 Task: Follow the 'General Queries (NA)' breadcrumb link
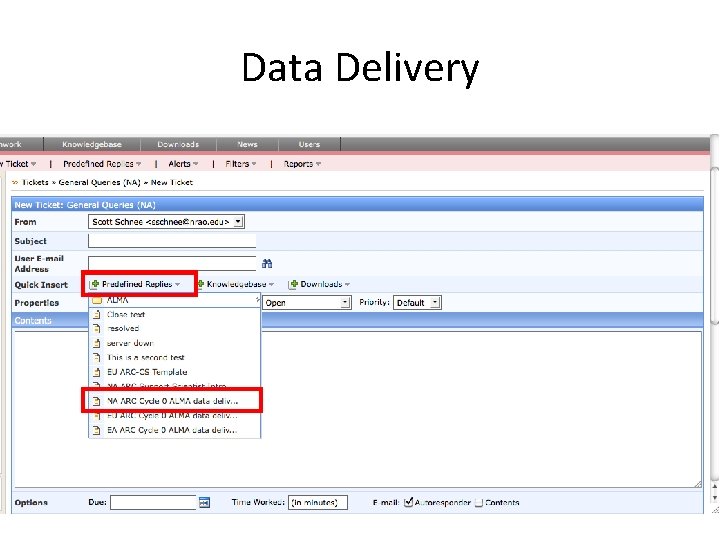(99, 182)
